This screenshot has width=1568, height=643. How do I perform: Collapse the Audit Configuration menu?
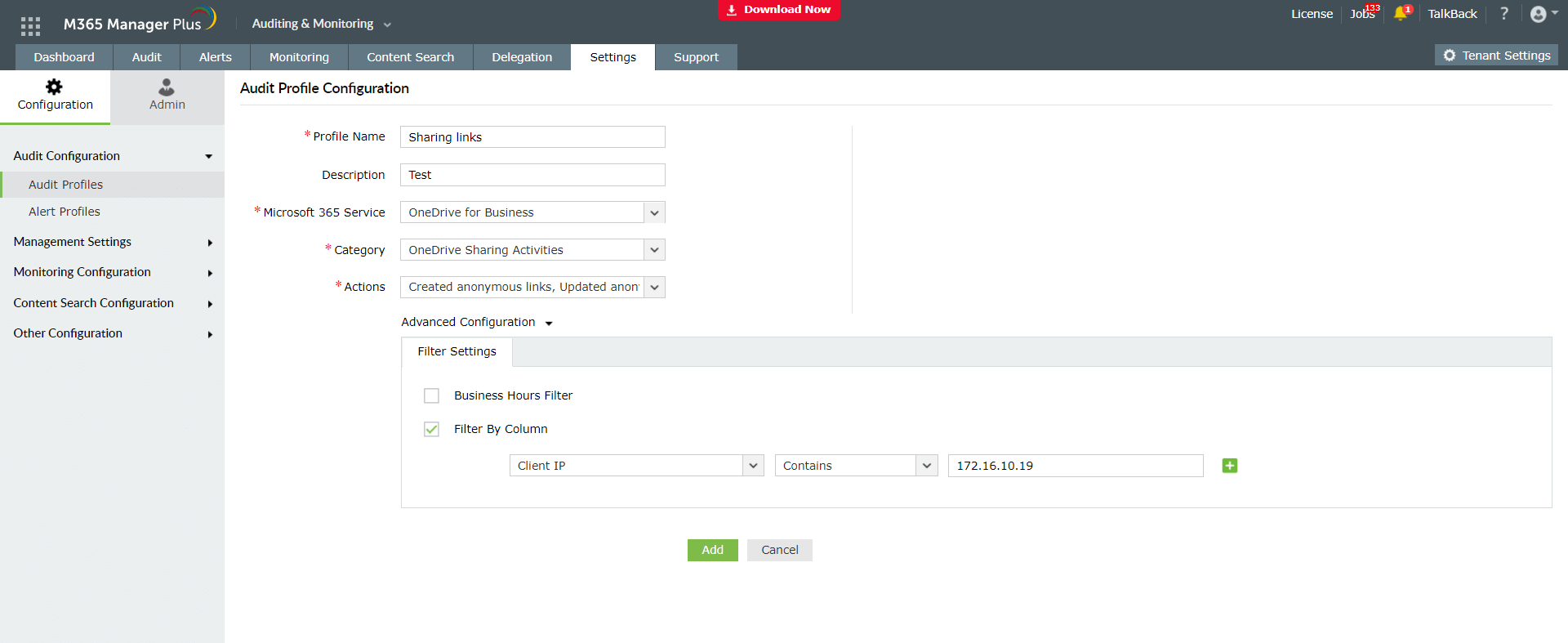pyautogui.click(x=112, y=156)
